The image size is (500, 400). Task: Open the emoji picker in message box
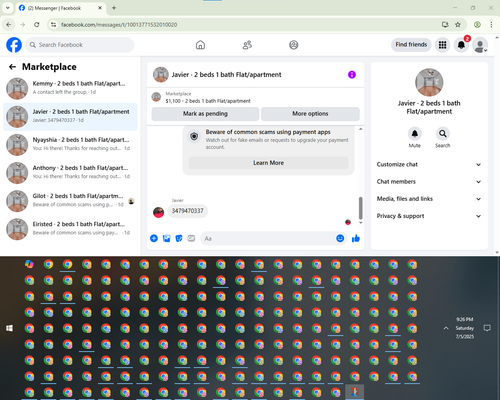pyautogui.click(x=340, y=238)
